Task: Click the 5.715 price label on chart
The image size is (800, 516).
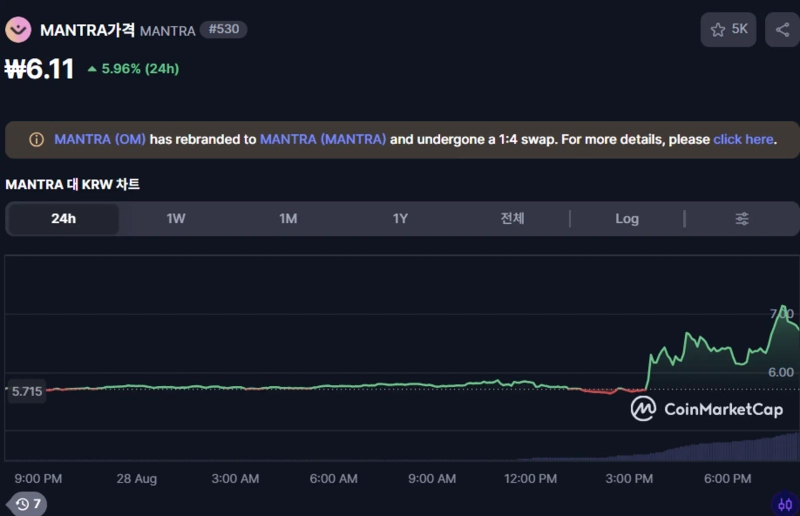Action: point(27,391)
